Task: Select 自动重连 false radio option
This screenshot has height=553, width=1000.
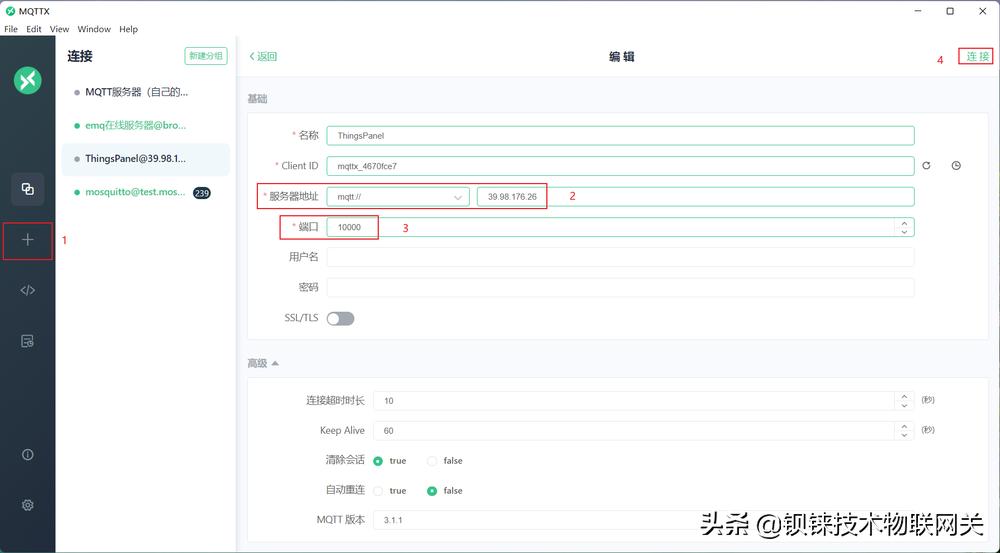Action: (x=432, y=490)
